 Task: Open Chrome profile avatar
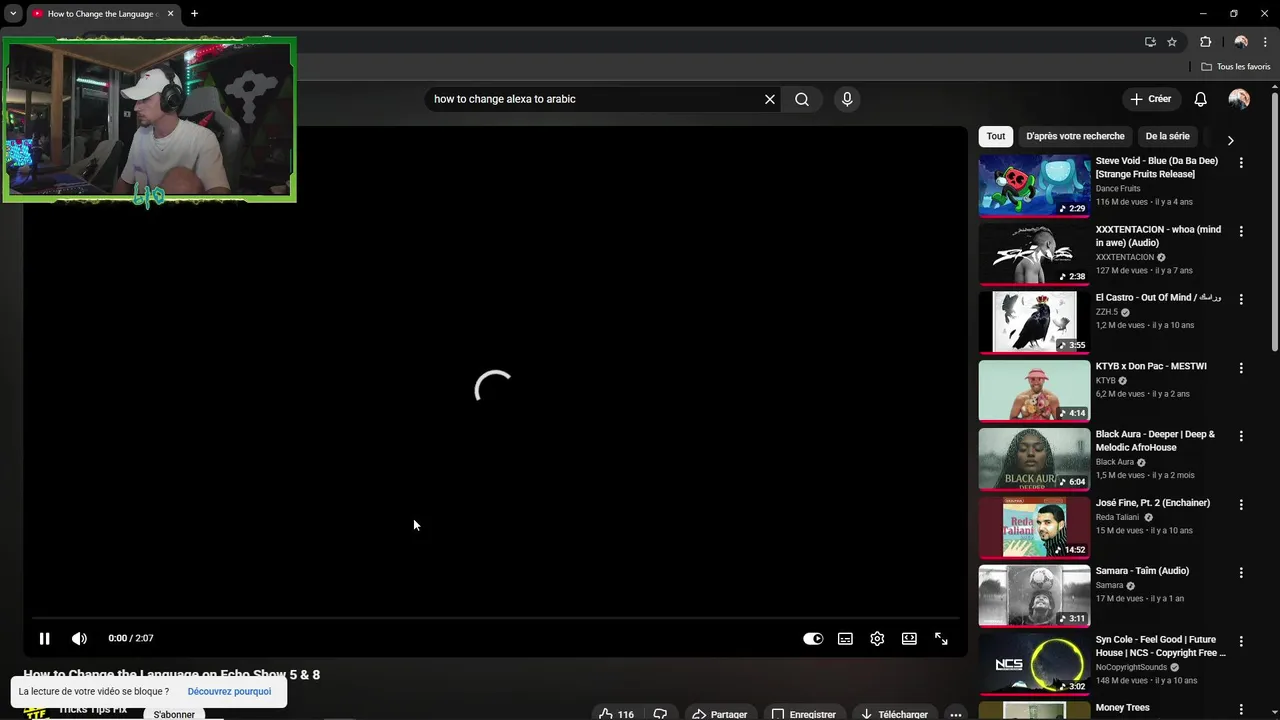click(1241, 42)
